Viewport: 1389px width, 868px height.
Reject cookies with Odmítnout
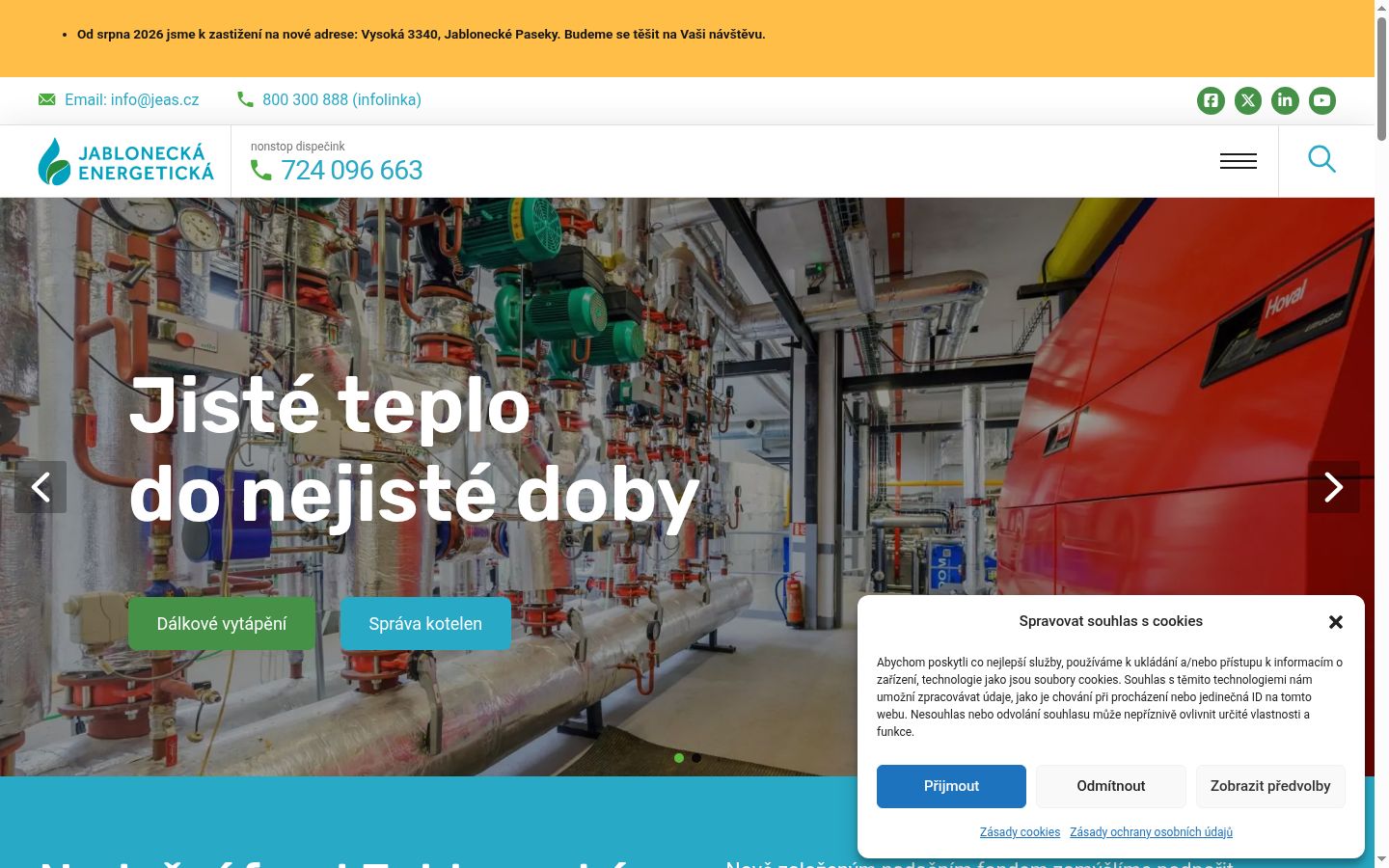coord(1111,786)
